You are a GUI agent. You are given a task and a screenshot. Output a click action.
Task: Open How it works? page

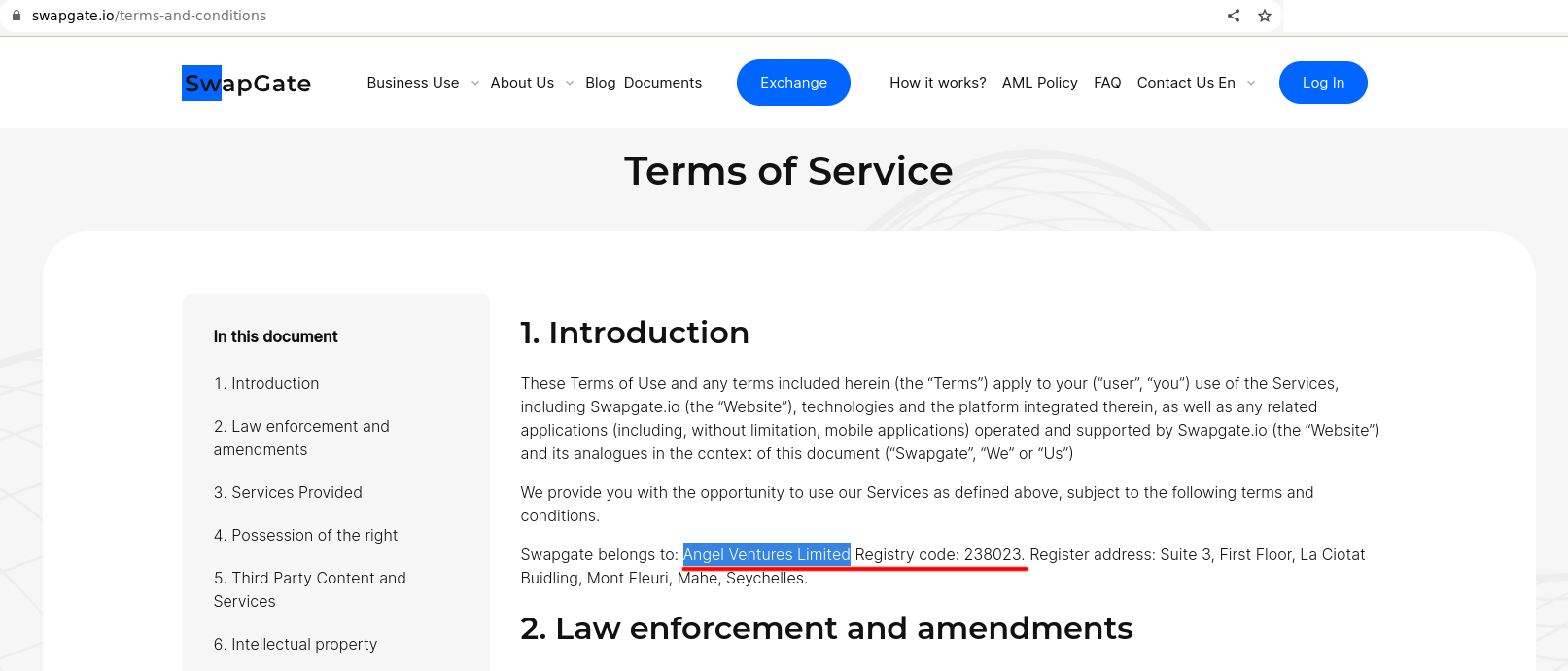[938, 83]
